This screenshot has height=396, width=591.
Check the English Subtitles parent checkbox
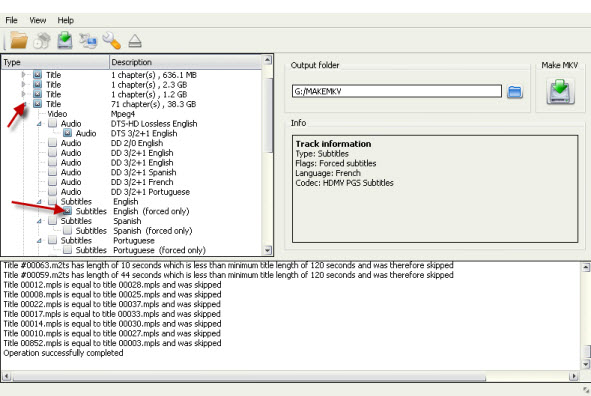(x=52, y=201)
